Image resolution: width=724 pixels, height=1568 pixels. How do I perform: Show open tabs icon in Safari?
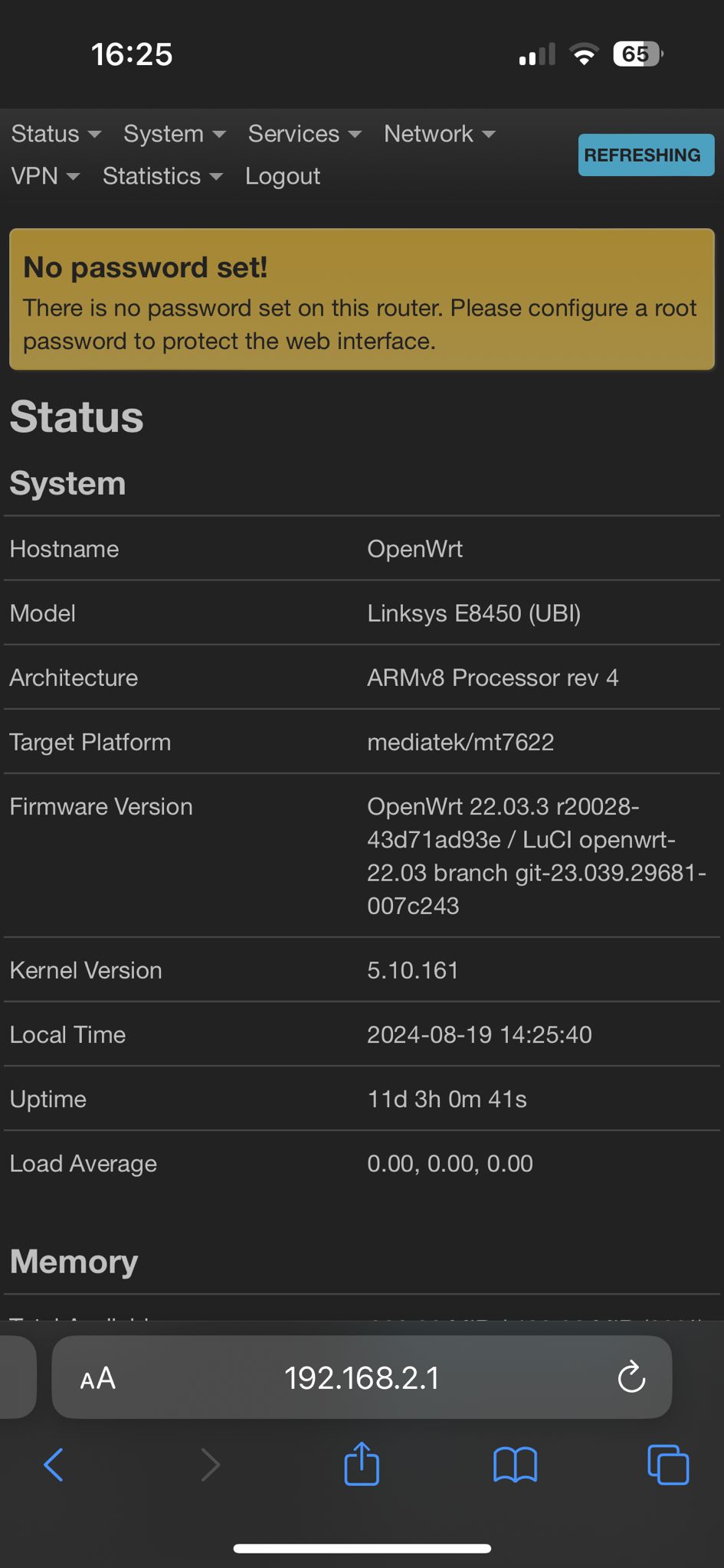click(x=668, y=1465)
